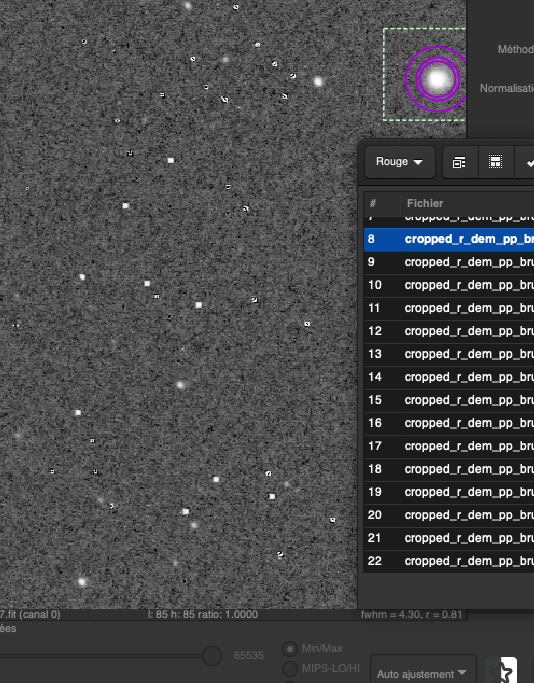Click the 65535 slider value
Image resolution: width=534 pixels, height=683 pixels.
coord(249,656)
